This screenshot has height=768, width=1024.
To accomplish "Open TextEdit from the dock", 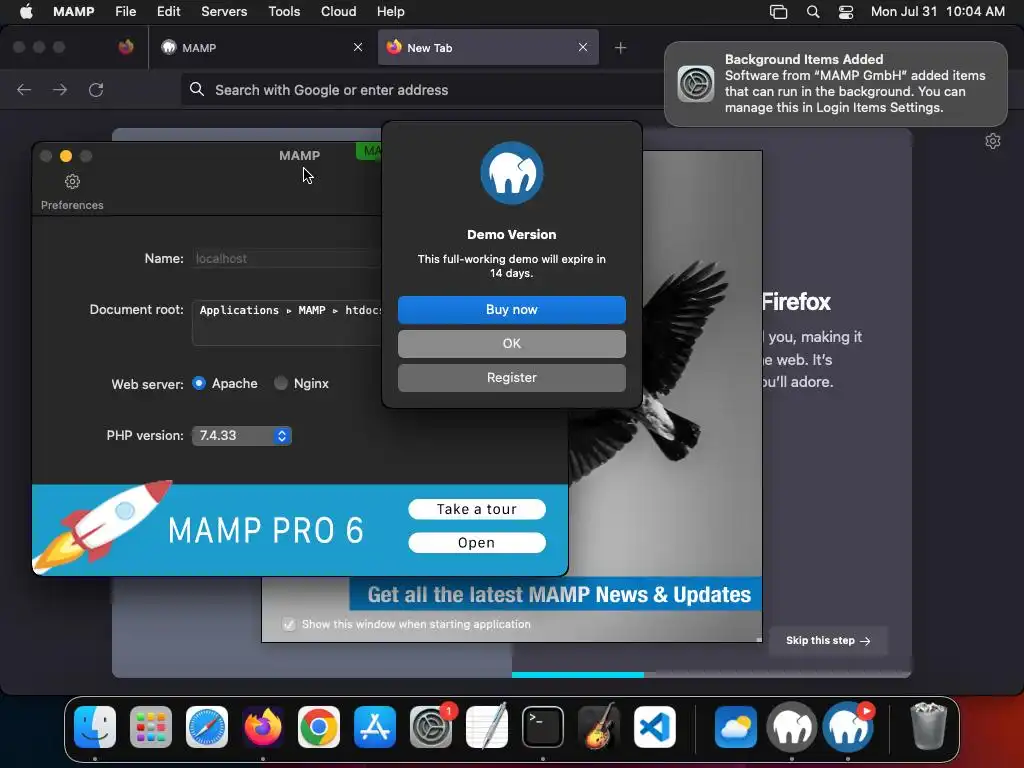I will [x=487, y=727].
